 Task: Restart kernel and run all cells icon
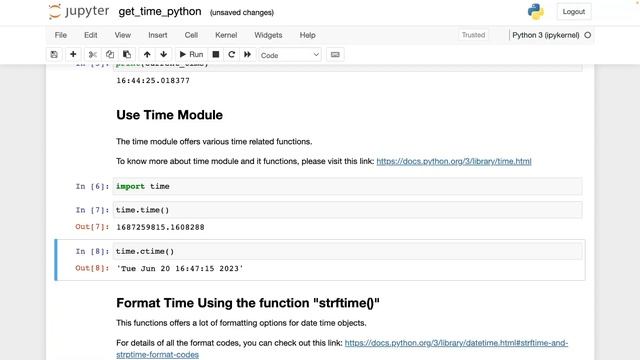[x=247, y=55]
